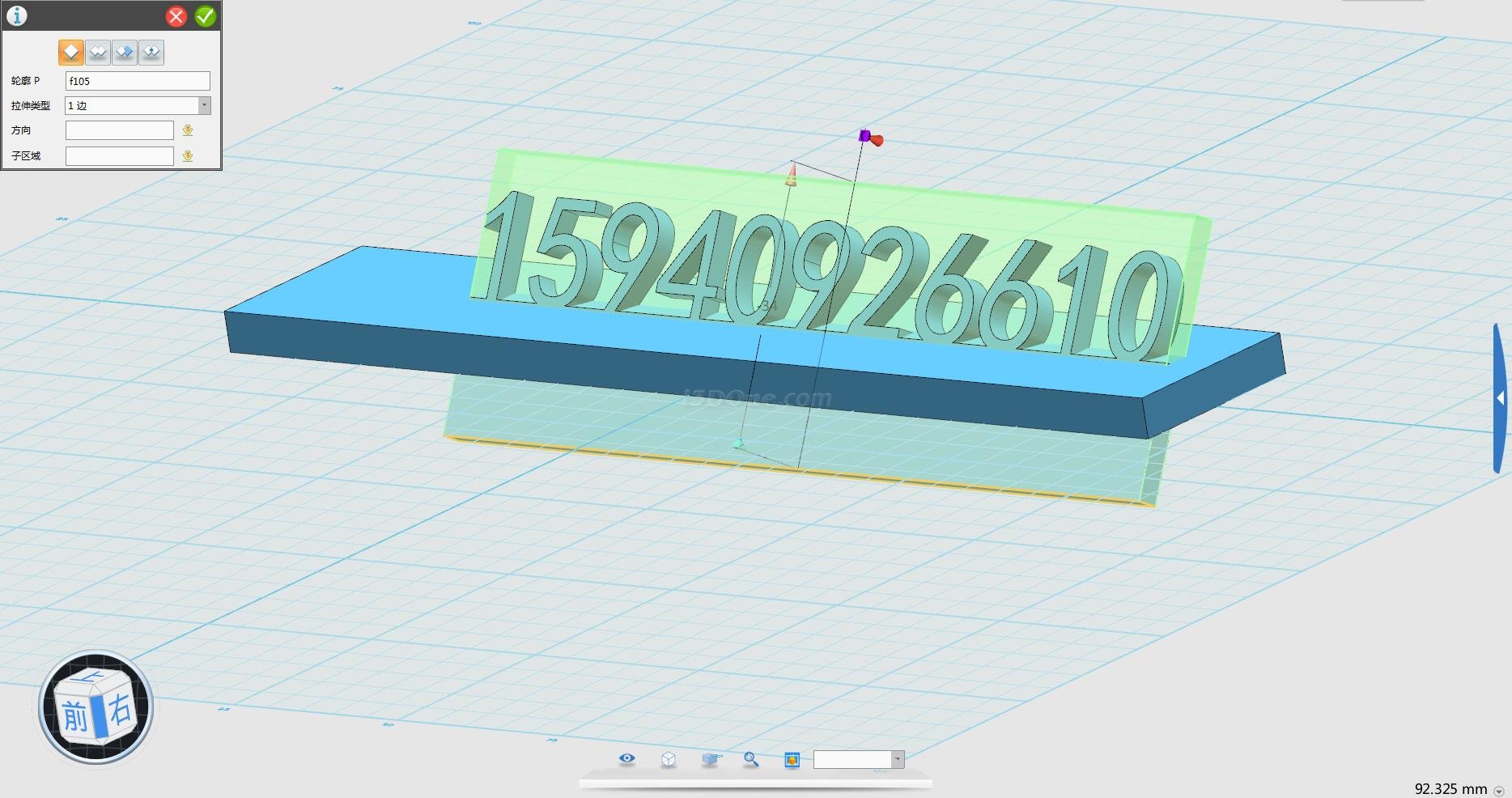1512x798 pixels.
Task: Open the info help icon in extrude dialog
Action: [17, 15]
